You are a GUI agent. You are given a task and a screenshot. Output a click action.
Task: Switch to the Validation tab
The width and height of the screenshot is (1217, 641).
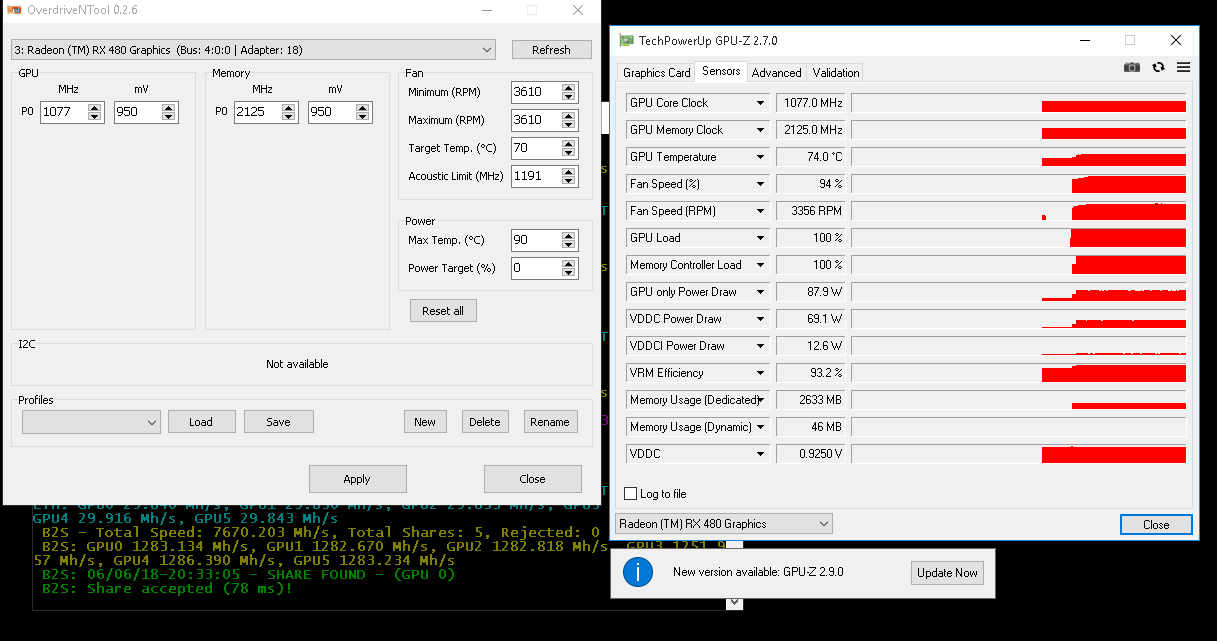pyautogui.click(x=835, y=73)
